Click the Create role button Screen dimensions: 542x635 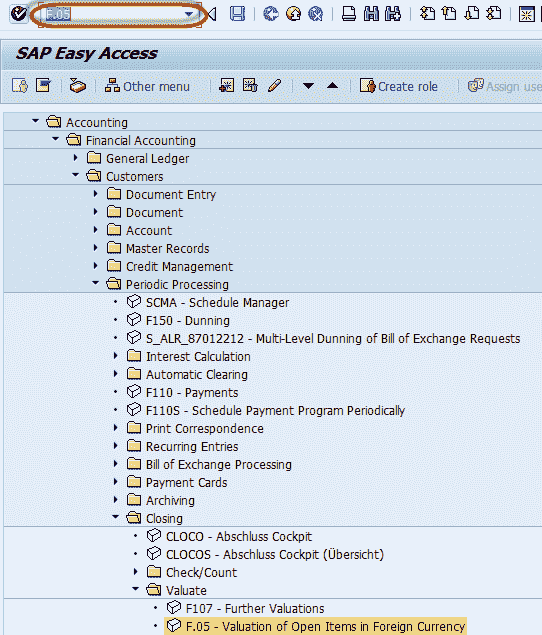coord(399,86)
